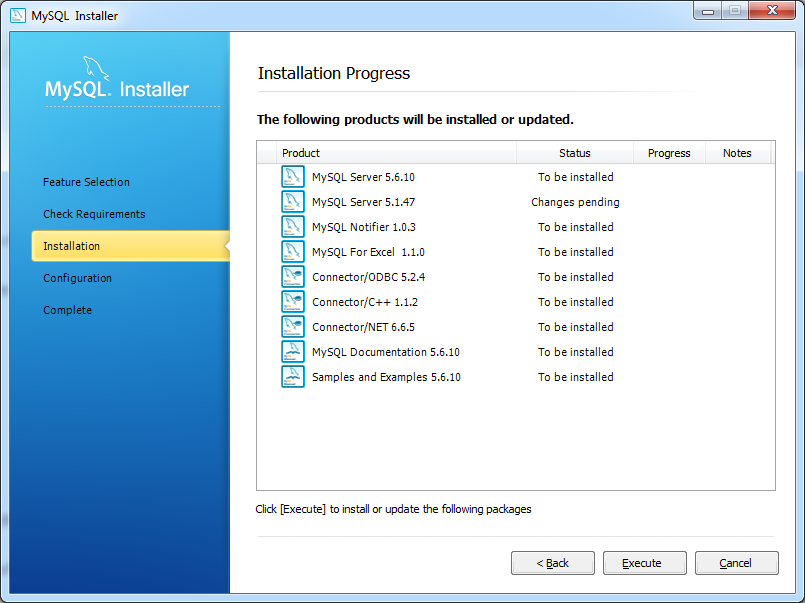Screen dimensions: 805x603
Task: Click the MySQL Installer title bar icon
Action: coord(18,15)
